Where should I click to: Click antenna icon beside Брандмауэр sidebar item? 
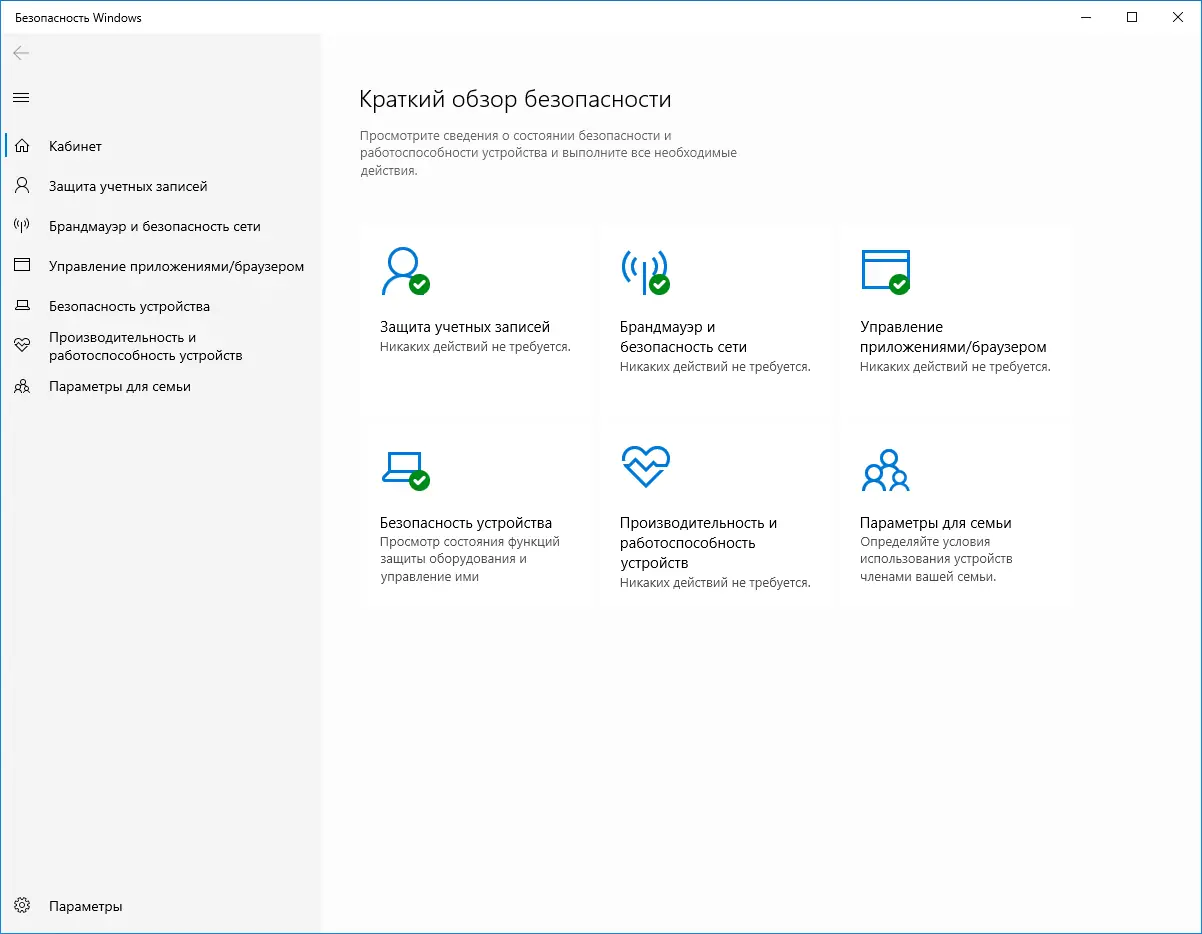(21, 226)
